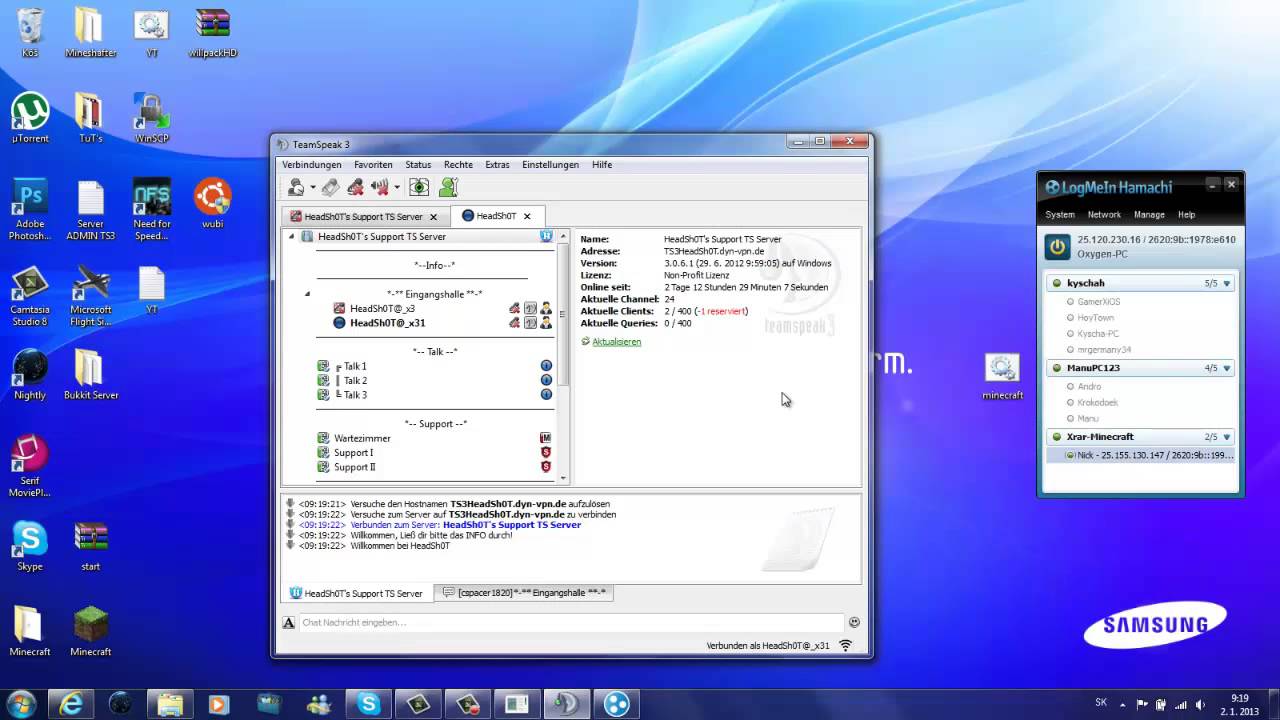Open the Hamachi Network menu
The image size is (1280, 720).
tap(1104, 215)
